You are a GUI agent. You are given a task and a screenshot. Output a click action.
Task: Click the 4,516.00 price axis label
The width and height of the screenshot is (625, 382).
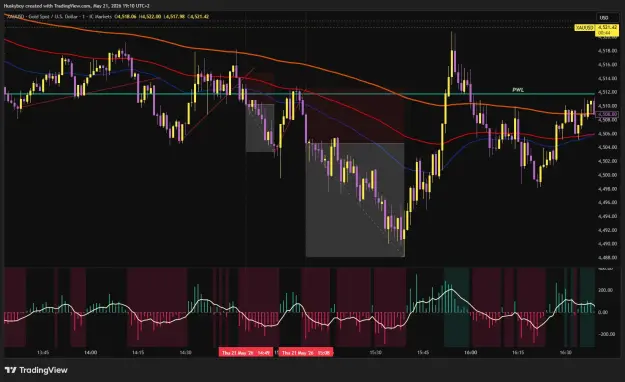(x=607, y=65)
